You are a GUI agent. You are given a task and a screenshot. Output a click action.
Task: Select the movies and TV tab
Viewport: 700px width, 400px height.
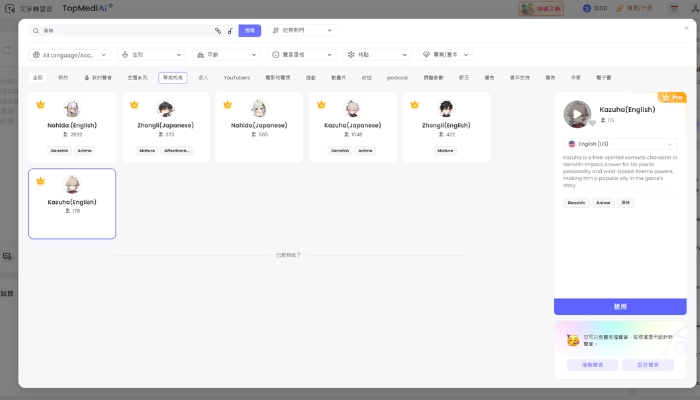tap(278, 78)
